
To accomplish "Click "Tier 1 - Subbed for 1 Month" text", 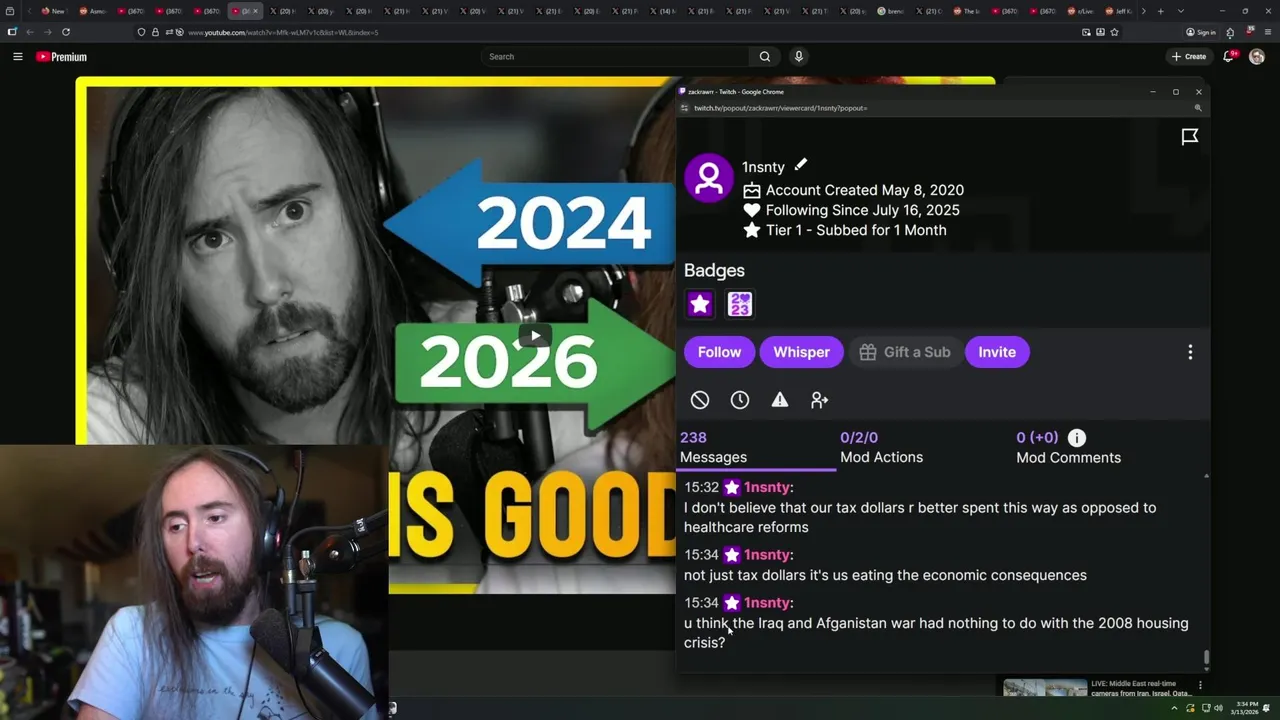I will 856,230.
